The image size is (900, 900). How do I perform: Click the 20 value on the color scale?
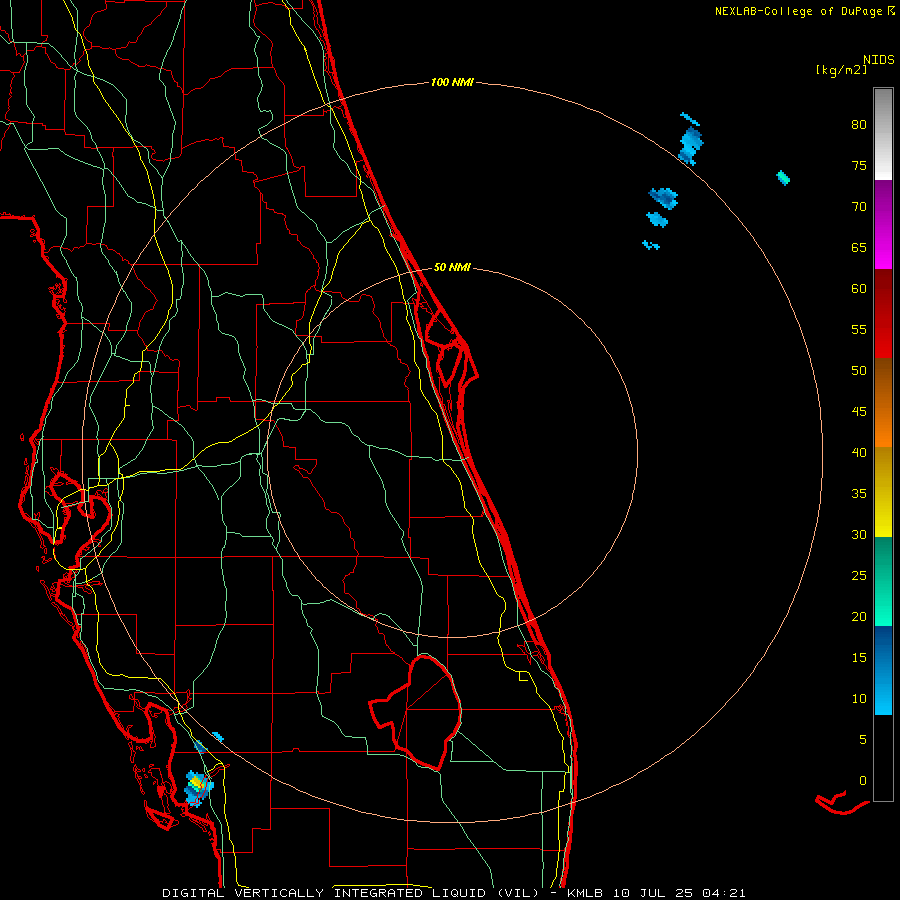coord(859,617)
